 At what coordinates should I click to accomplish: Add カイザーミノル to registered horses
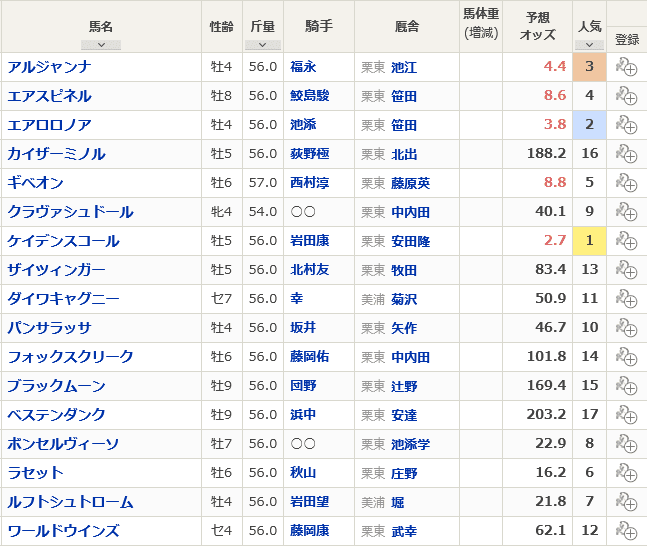pos(626,154)
